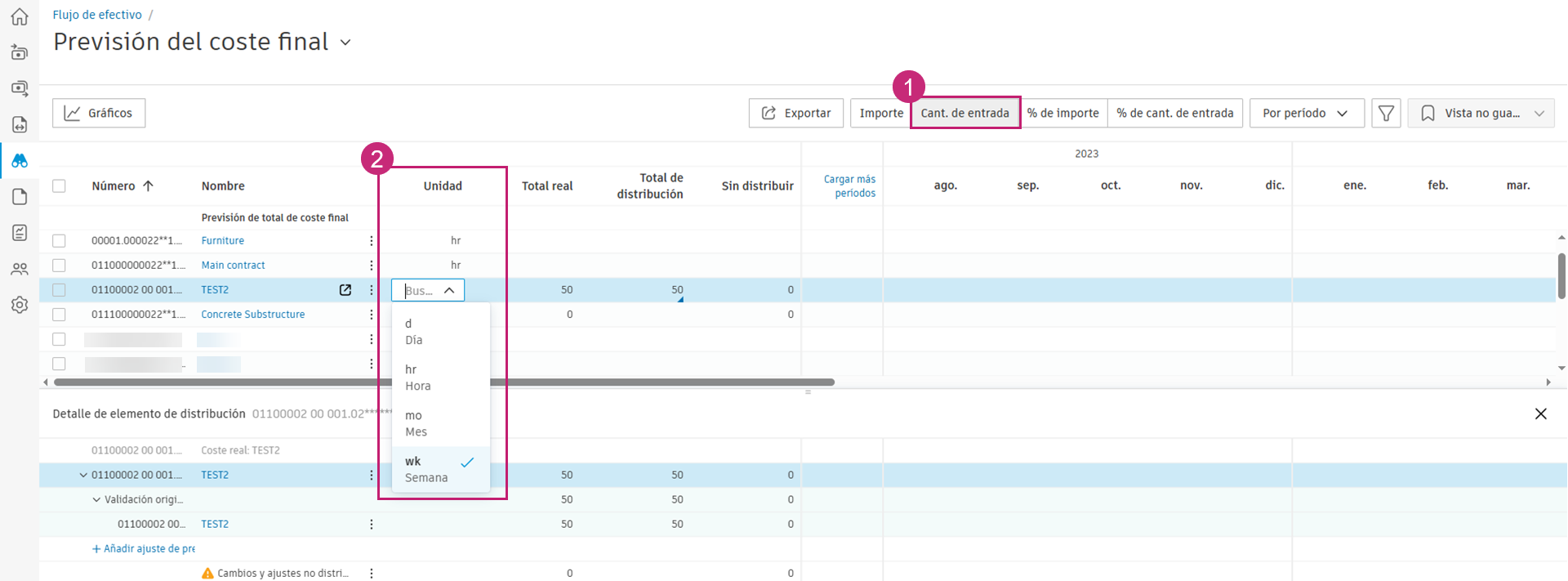Check the Concrete Substructure row checkbox
This screenshot has height=581, width=1568.
point(59,315)
